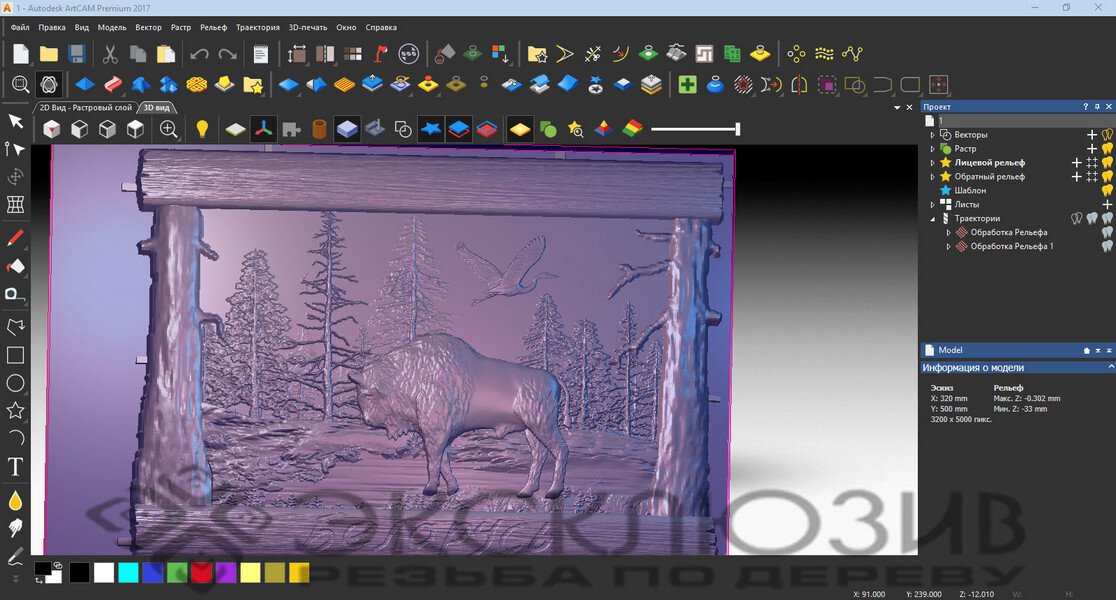Select the circle drawing tool
Viewport: 1116px width, 600px height.
[16, 383]
